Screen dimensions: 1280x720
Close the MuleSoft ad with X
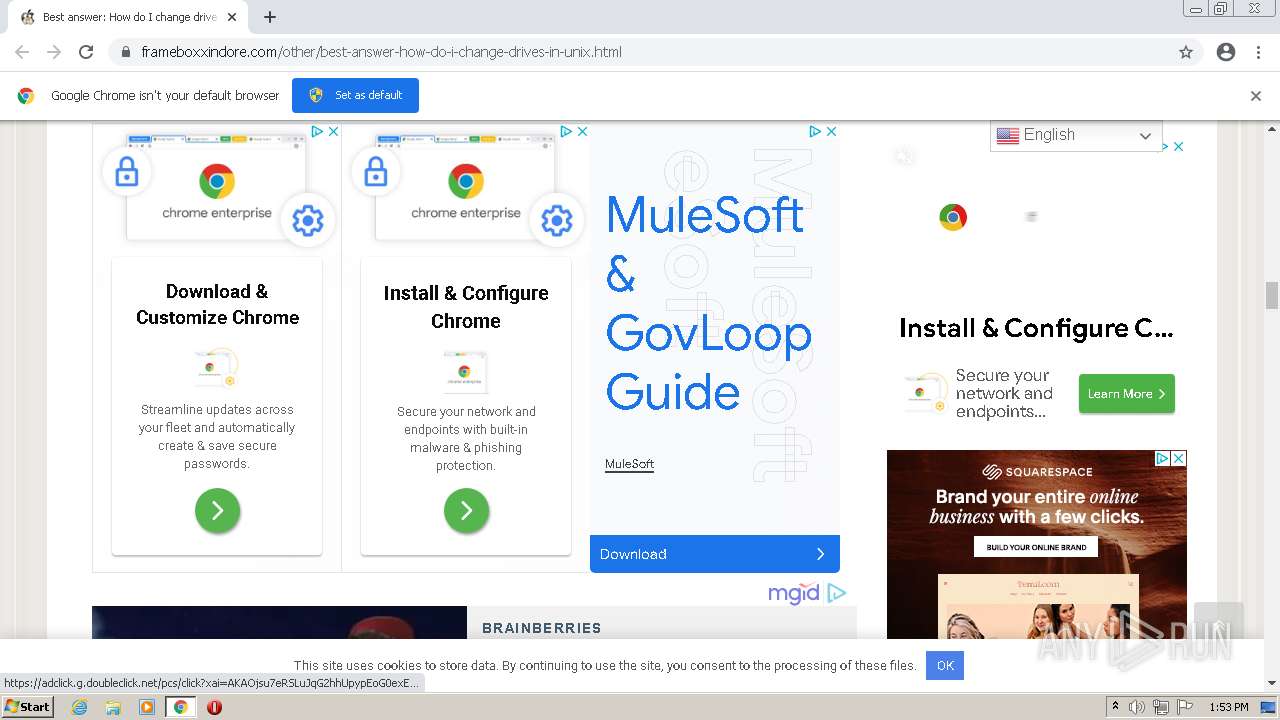coord(831,131)
